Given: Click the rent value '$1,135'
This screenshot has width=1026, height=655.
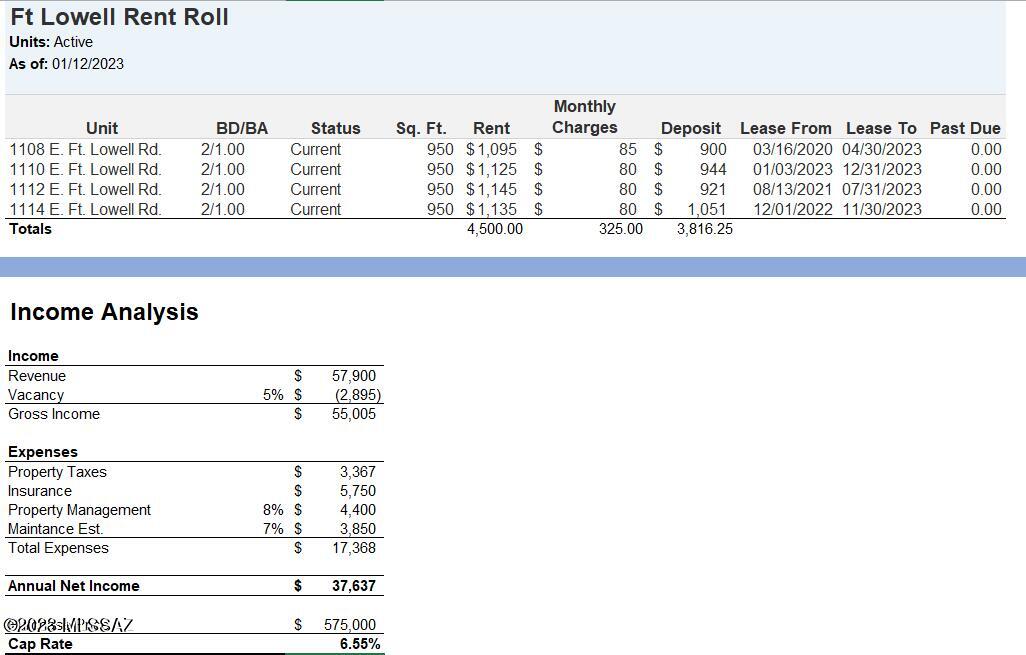Looking at the screenshot, I should [491, 209].
